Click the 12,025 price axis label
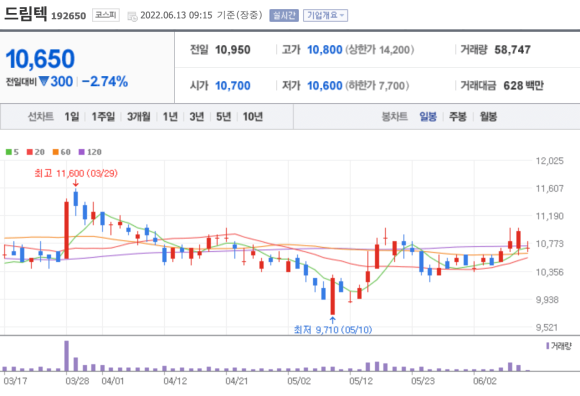 pyautogui.click(x=550, y=160)
